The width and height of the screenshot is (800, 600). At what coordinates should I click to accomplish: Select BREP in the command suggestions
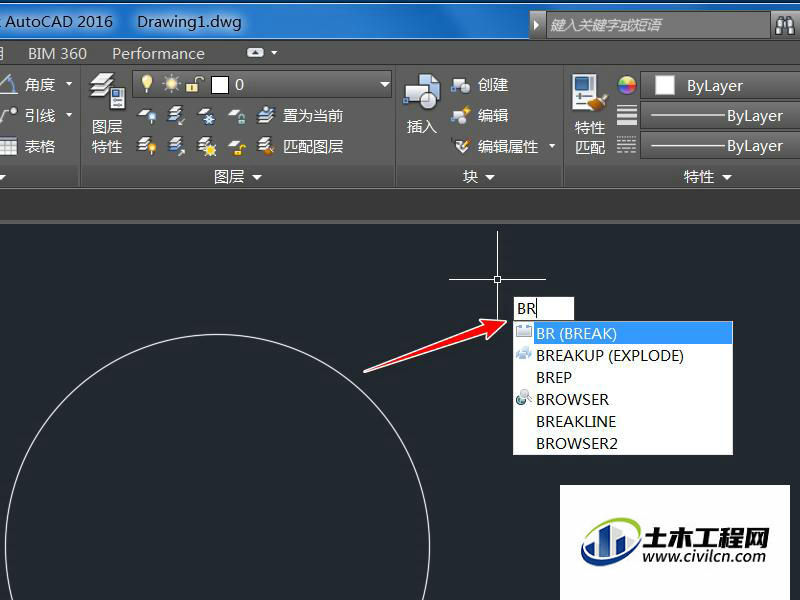click(x=623, y=378)
